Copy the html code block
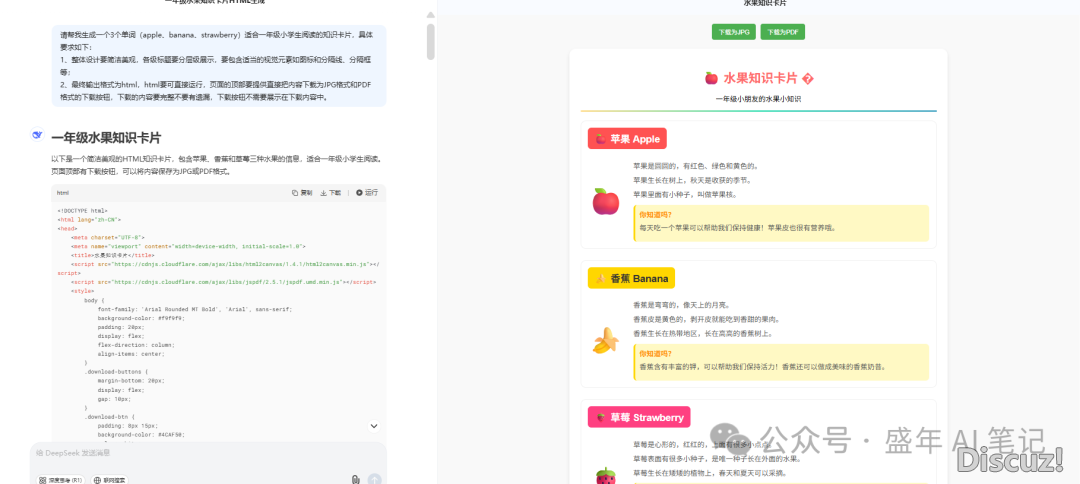This screenshot has height=484, width=1080. click(x=302, y=193)
